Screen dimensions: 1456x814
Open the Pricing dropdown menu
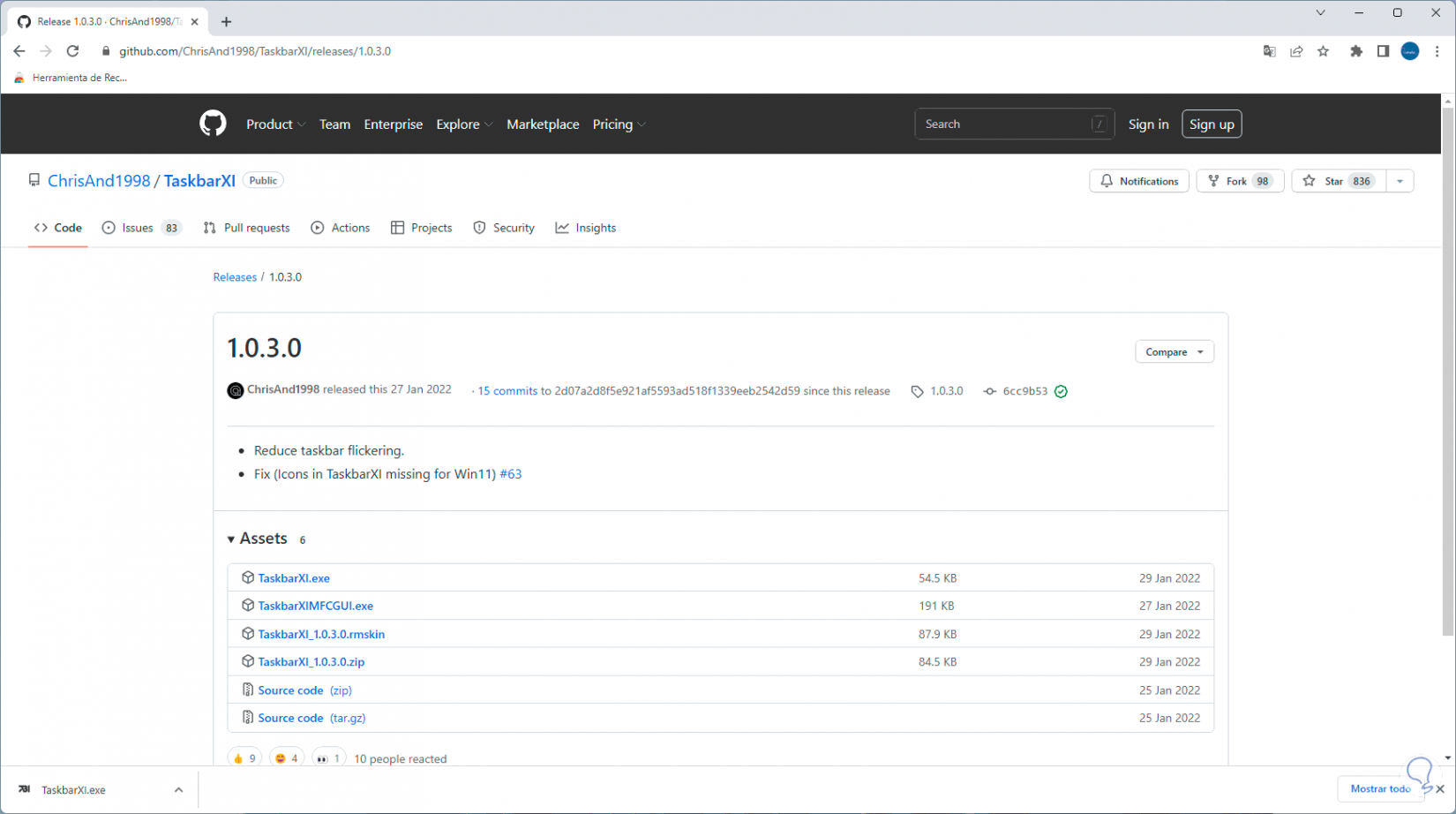point(619,124)
